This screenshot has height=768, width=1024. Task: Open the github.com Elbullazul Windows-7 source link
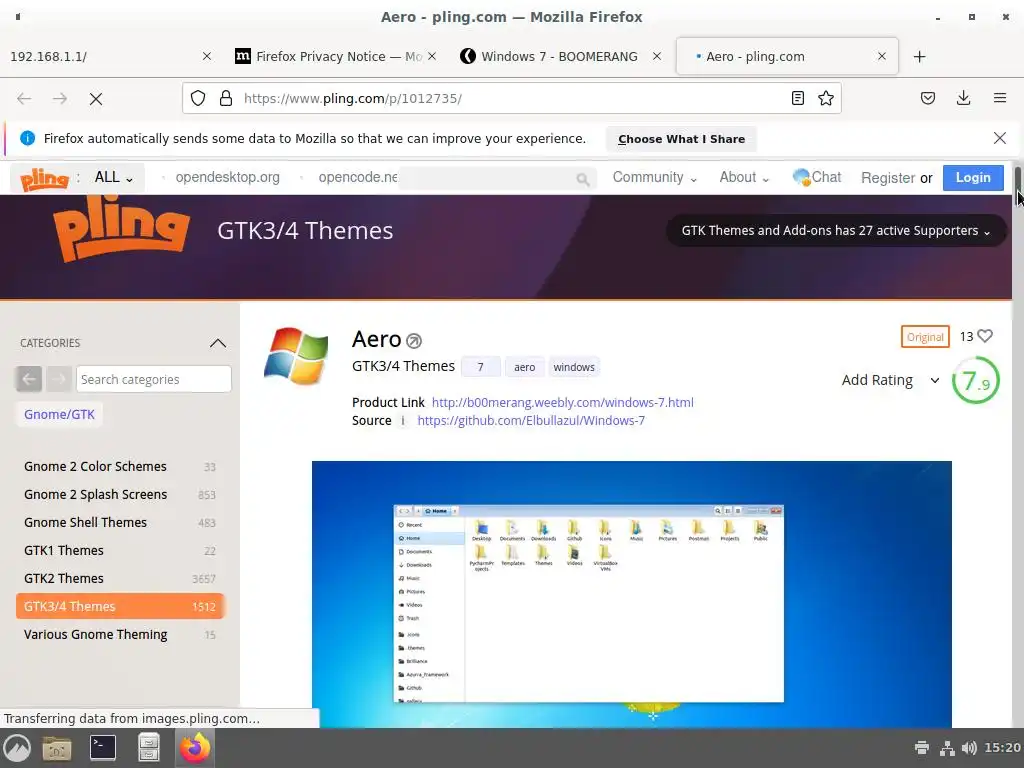pos(531,421)
